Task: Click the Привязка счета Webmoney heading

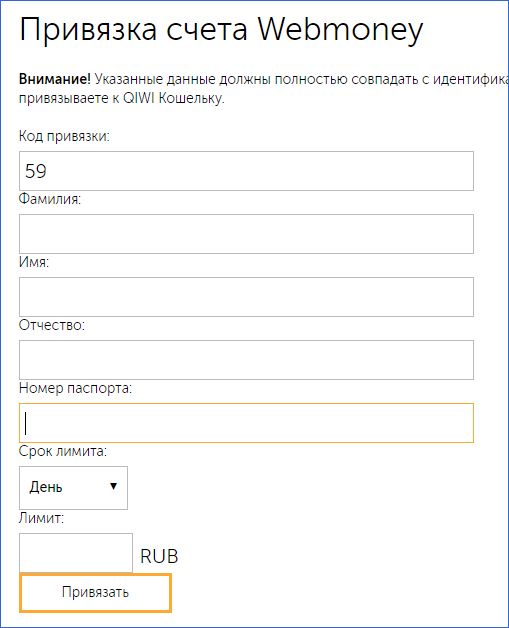Action: [x=221, y=30]
